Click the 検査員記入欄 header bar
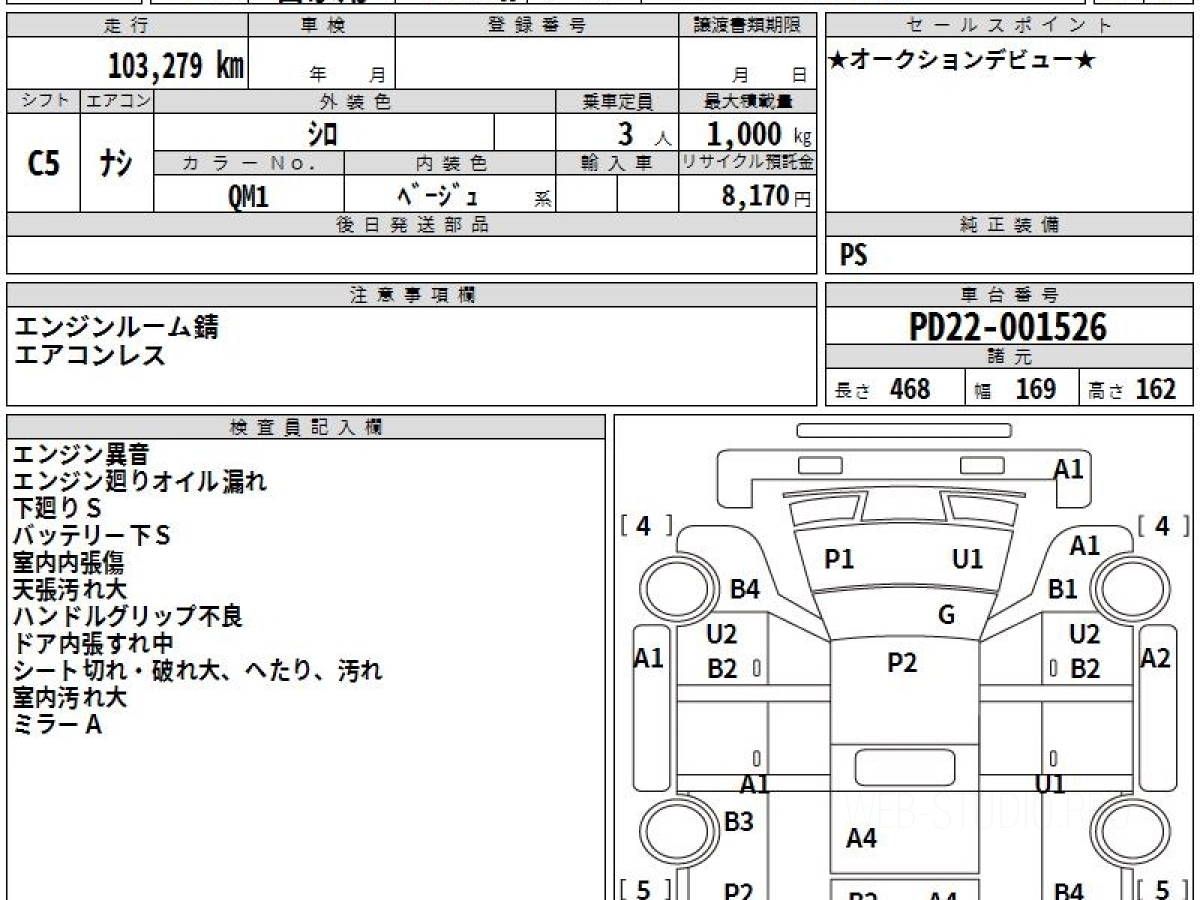Screen dimensions: 1200x900 pos(306,427)
